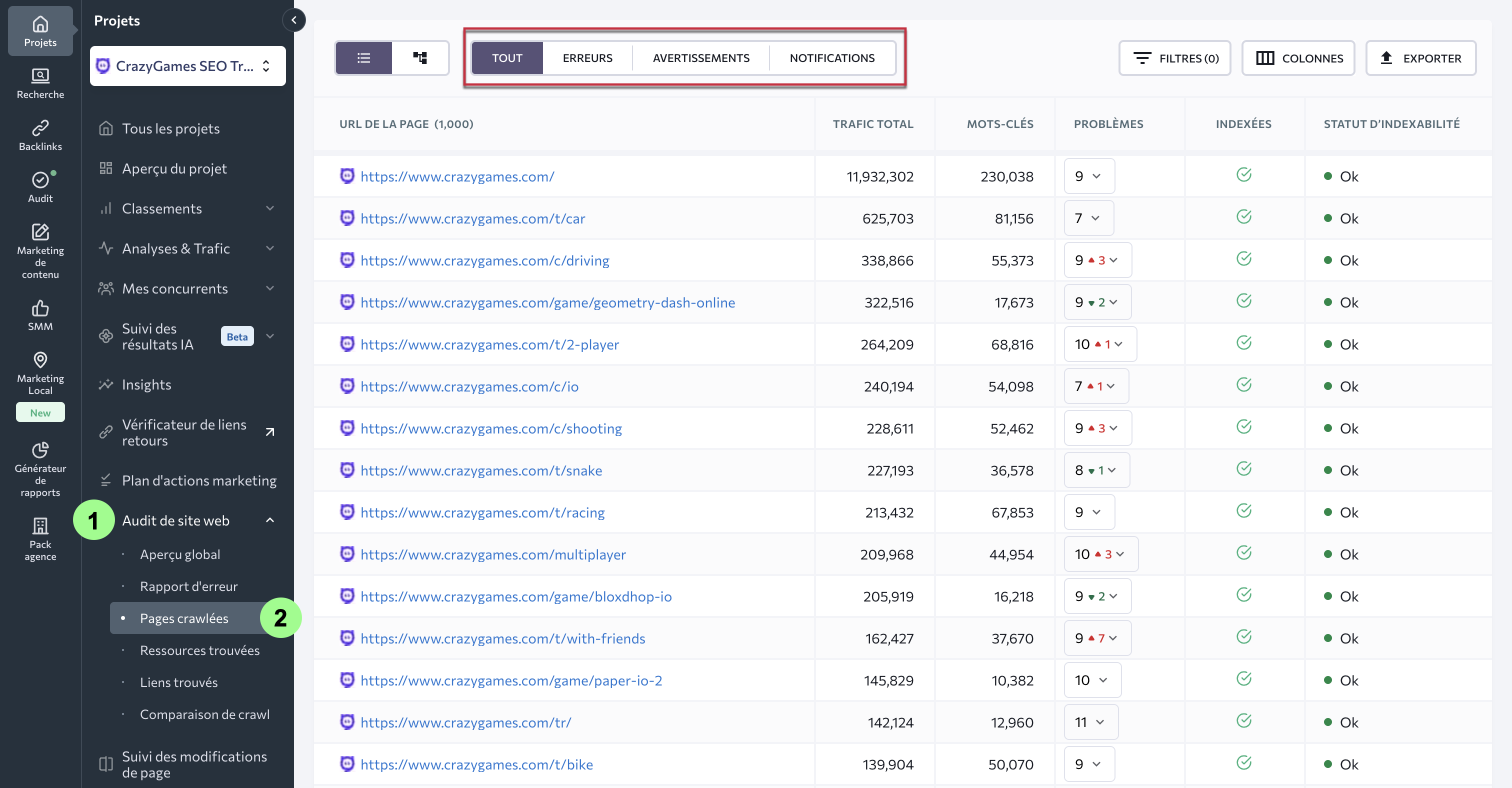Screen dimensions: 1512x788
Task: Open the Recherche section icon
Action: click(40, 75)
